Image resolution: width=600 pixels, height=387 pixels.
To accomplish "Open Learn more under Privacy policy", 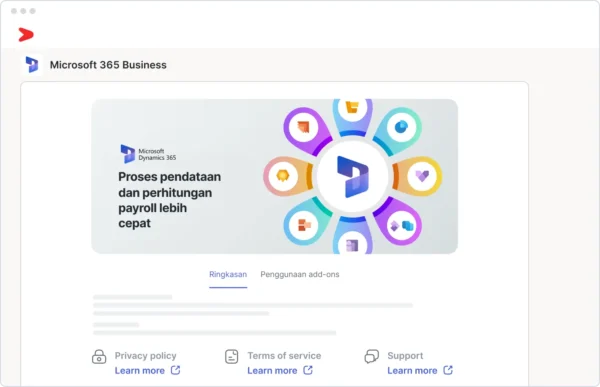I will click(140, 371).
